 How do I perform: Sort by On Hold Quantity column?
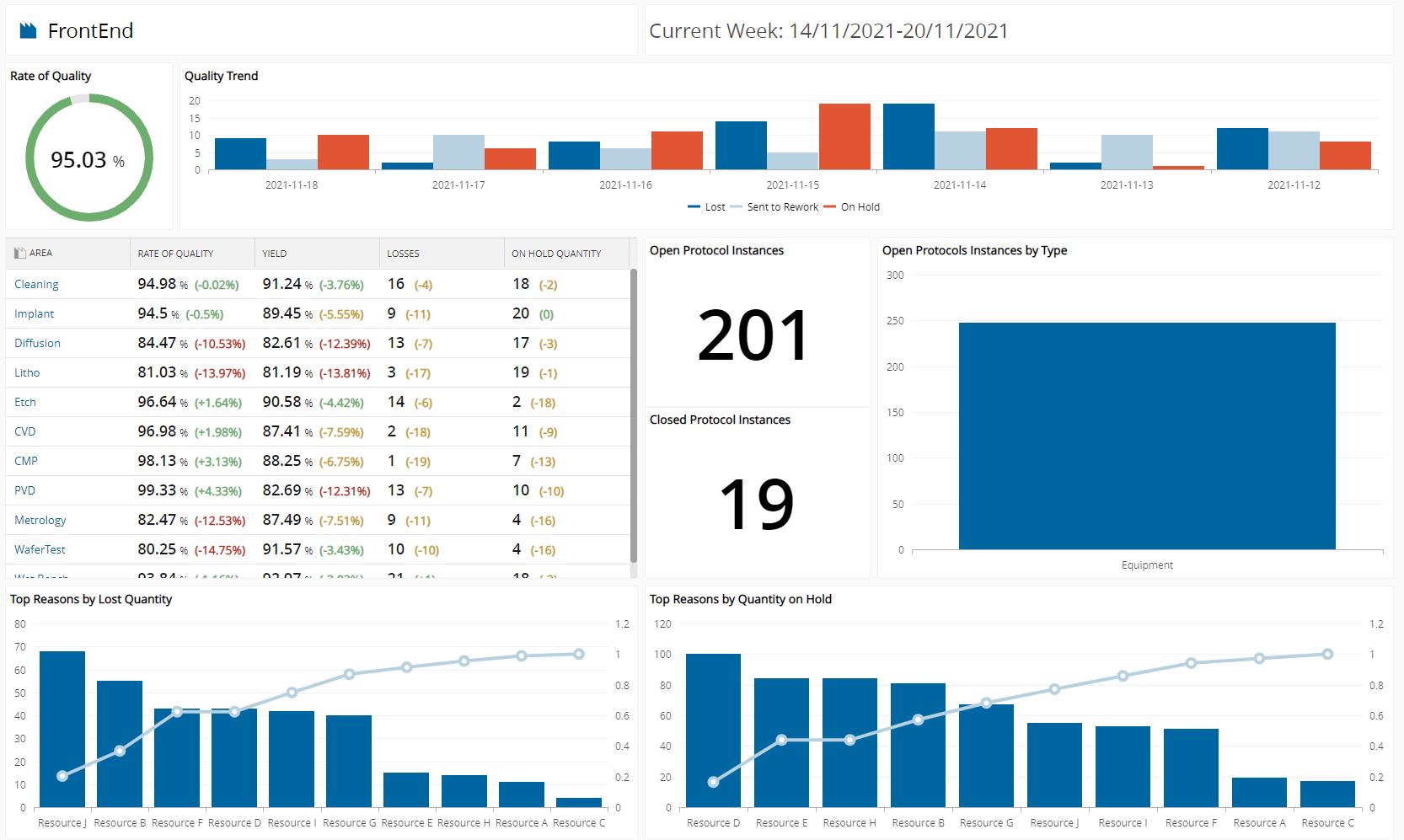(556, 254)
